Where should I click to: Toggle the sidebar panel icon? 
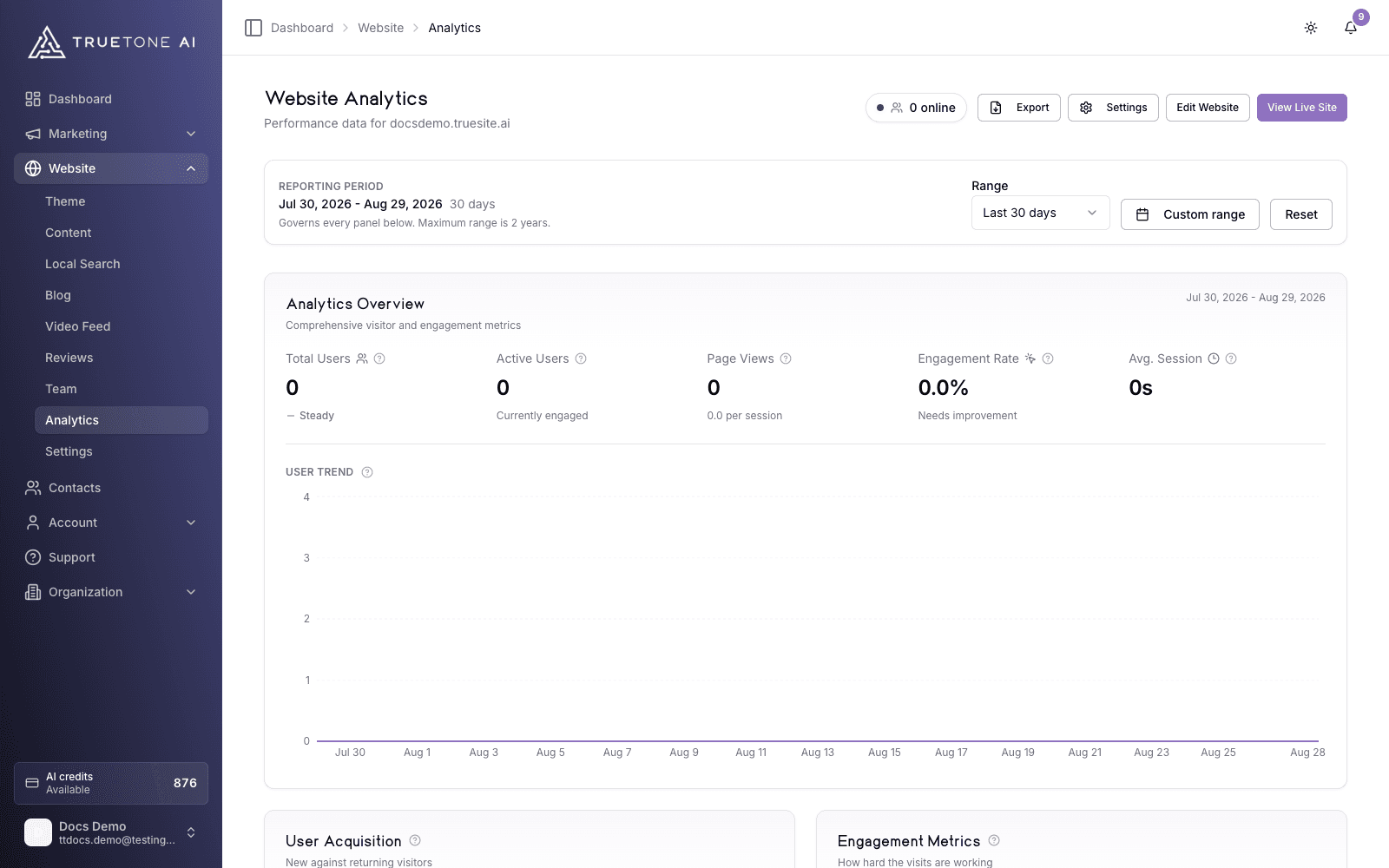[253, 28]
